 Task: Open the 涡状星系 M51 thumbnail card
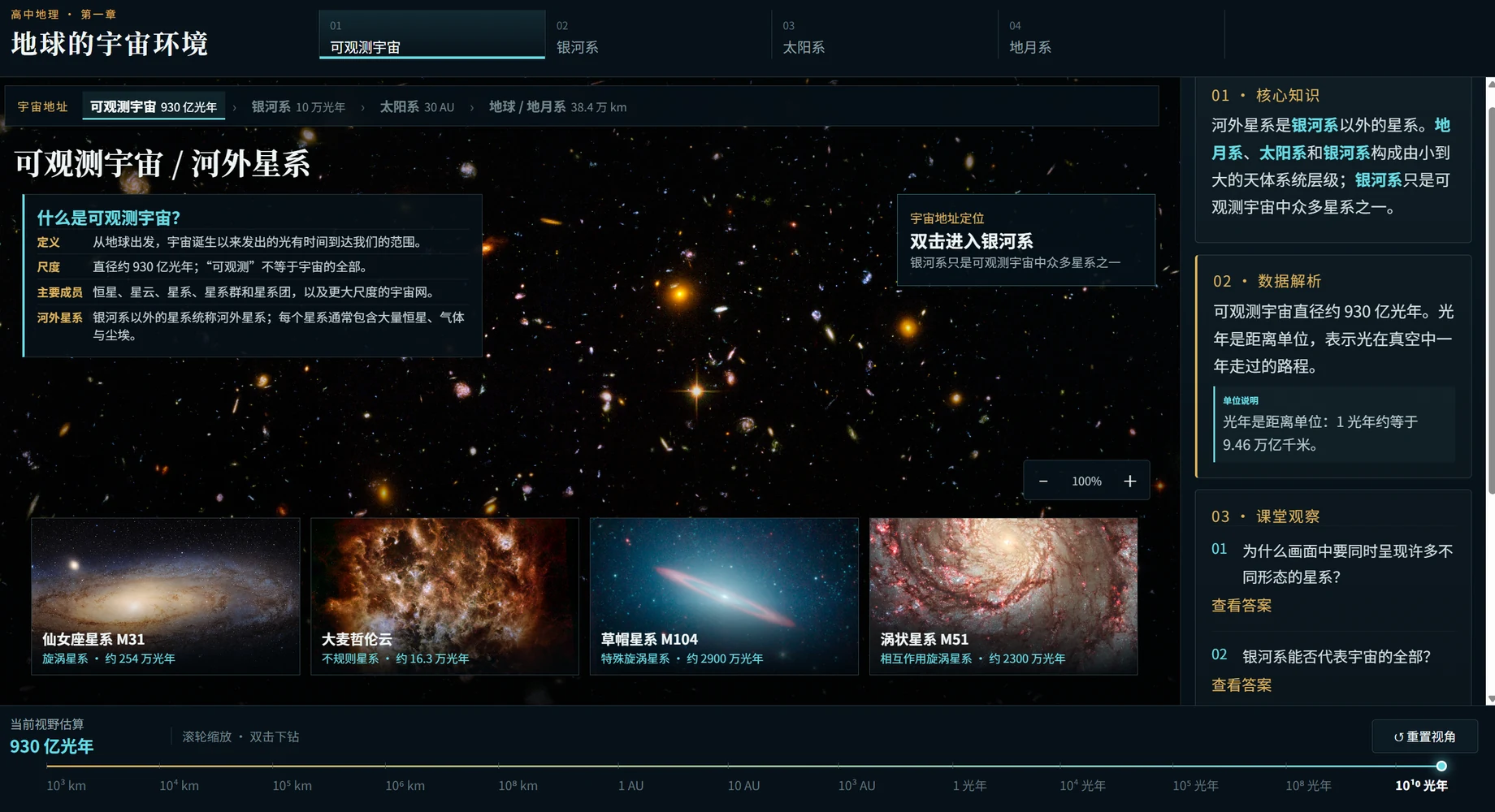1003,596
